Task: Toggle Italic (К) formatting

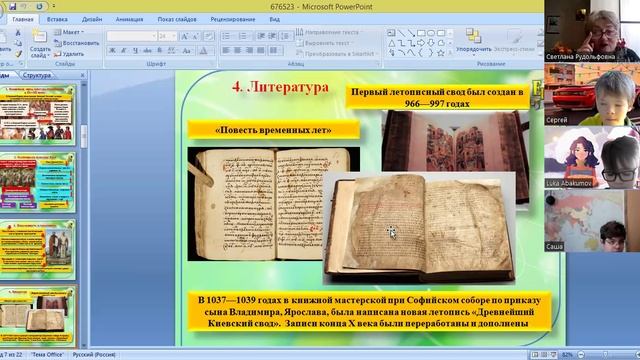Action: coord(124,51)
